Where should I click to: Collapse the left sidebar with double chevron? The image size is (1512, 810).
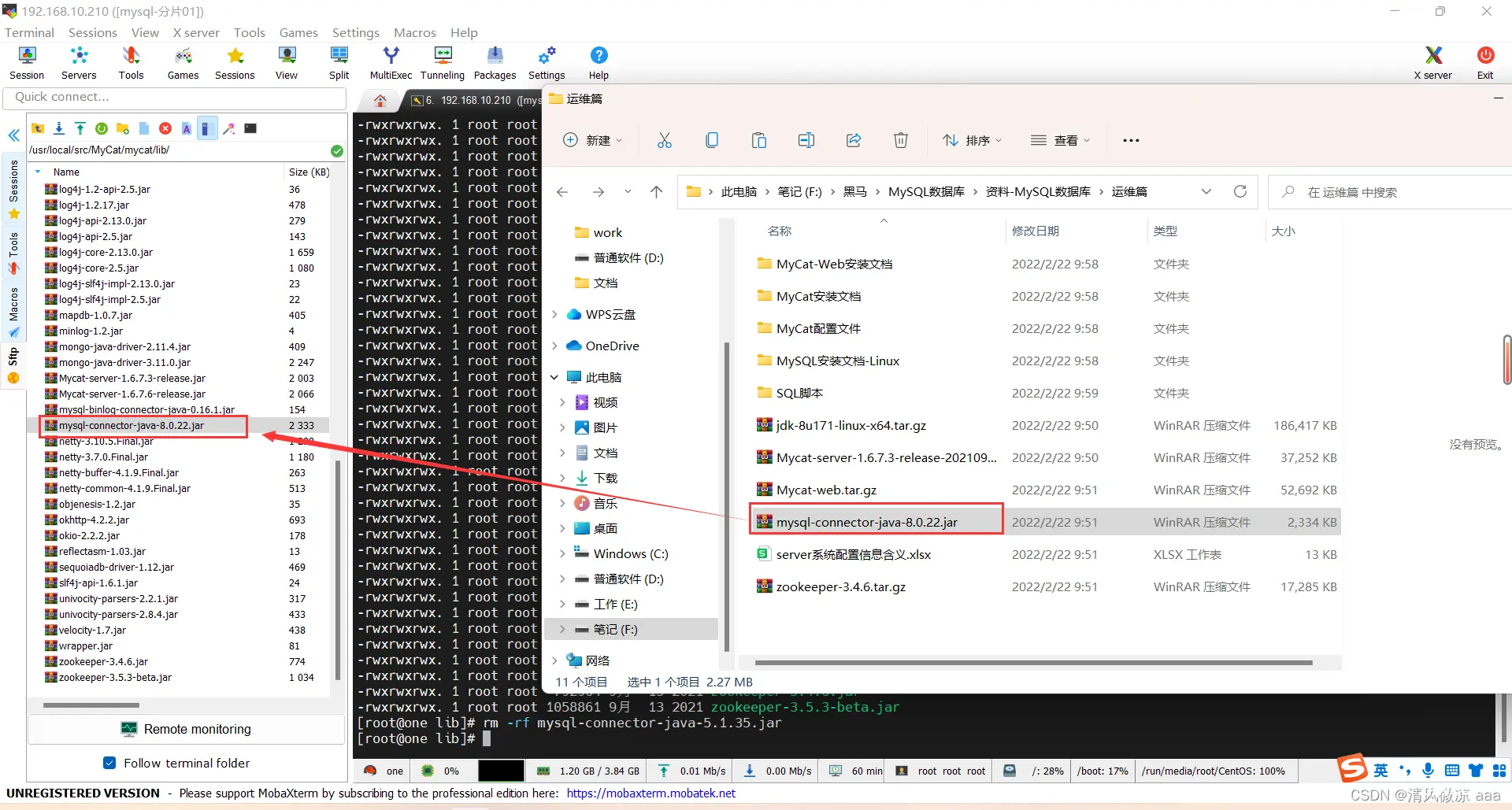point(13,135)
